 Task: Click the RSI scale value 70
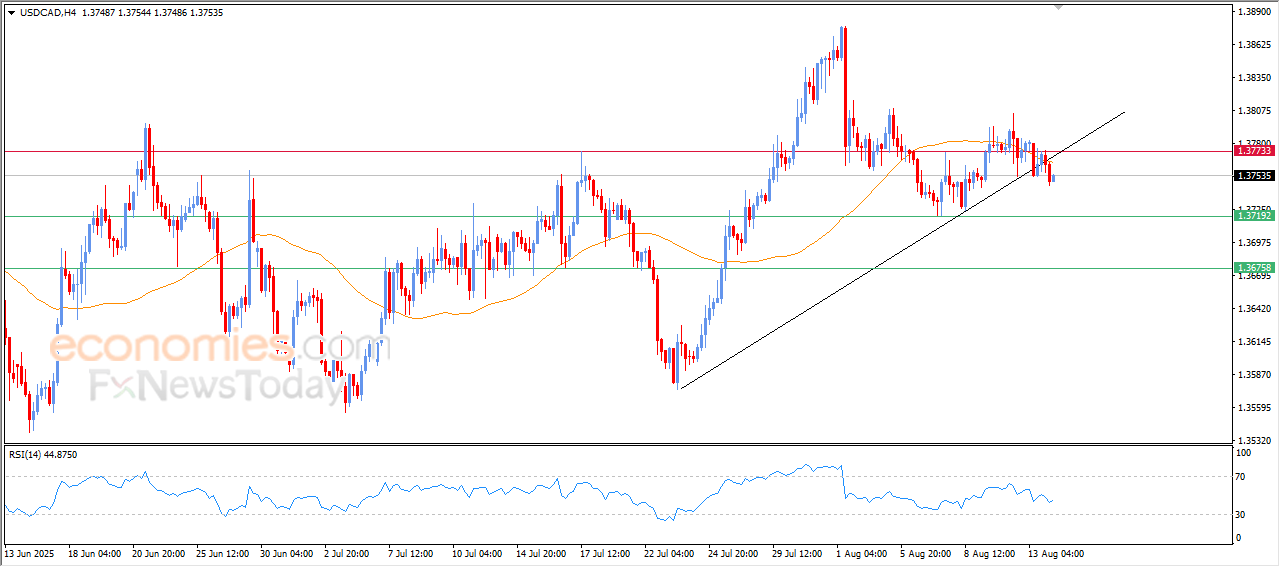coord(1242,477)
